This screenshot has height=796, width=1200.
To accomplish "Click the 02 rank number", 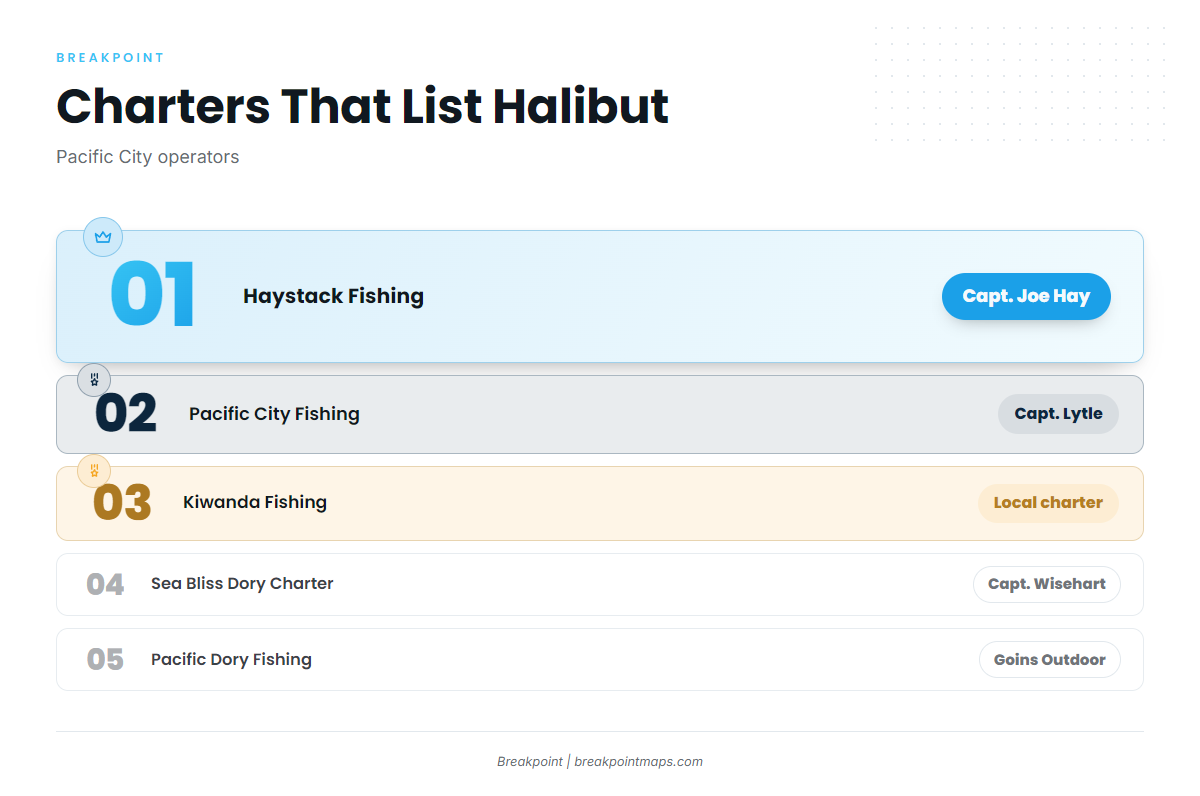I will [x=126, y=414].
